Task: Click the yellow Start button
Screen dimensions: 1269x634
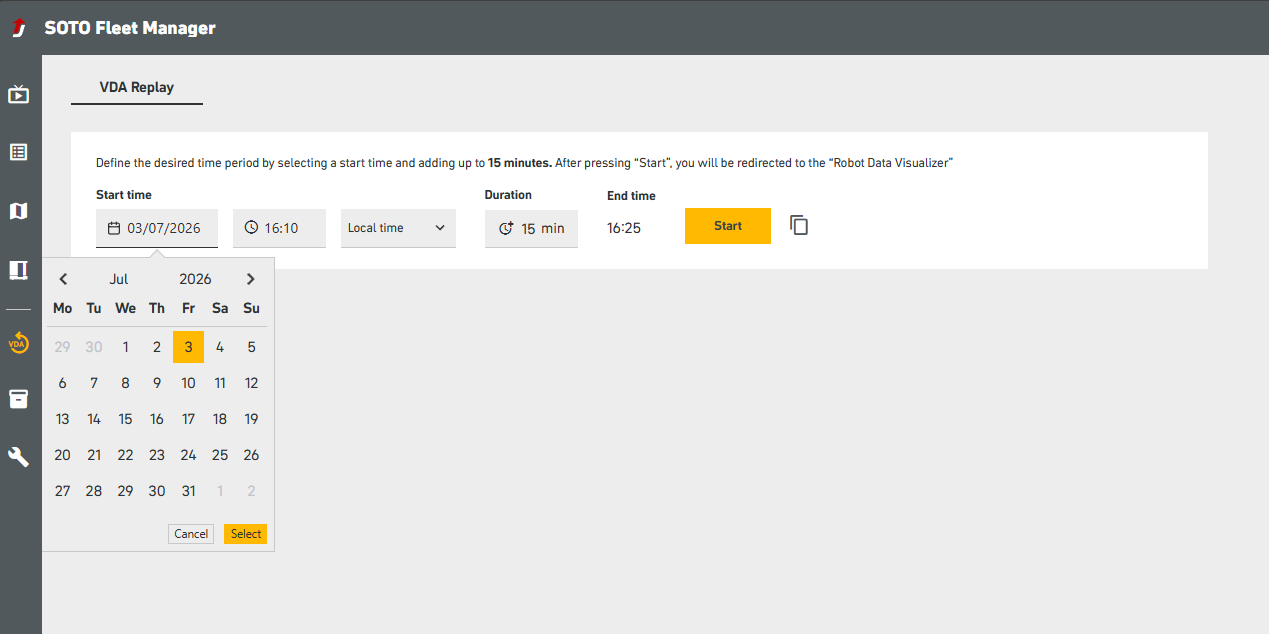Action: 728,226
